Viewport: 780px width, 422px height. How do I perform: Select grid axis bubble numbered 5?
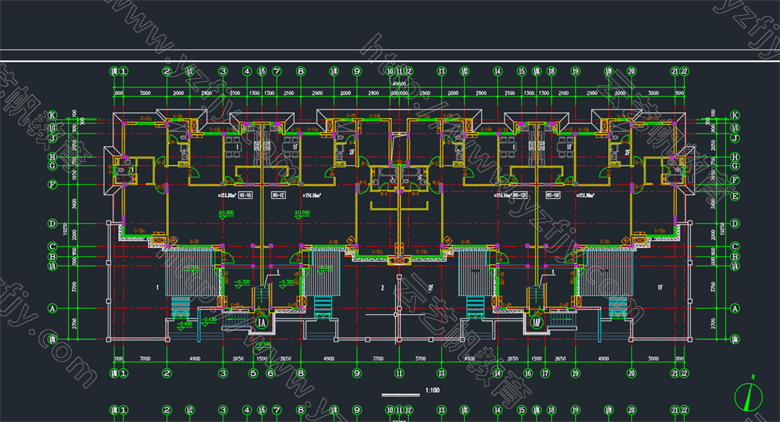click(x=254, y=373)
